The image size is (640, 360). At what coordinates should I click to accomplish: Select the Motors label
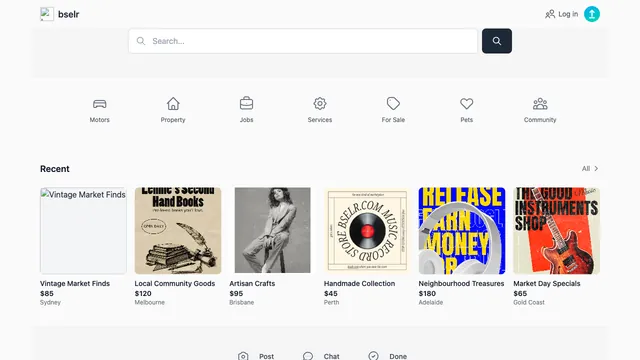point(100,120)
